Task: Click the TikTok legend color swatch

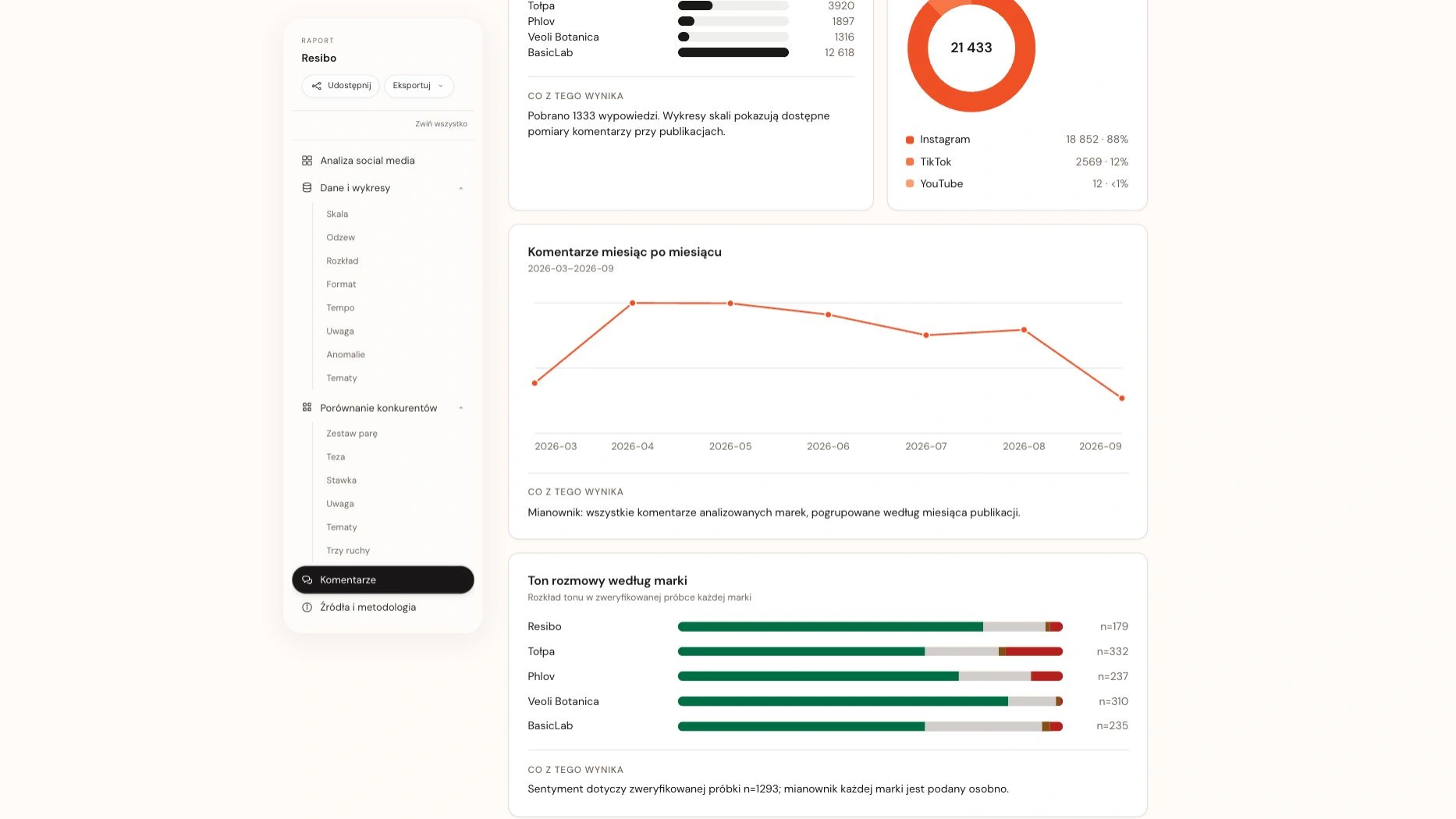Action: click(x=910, y=161)
